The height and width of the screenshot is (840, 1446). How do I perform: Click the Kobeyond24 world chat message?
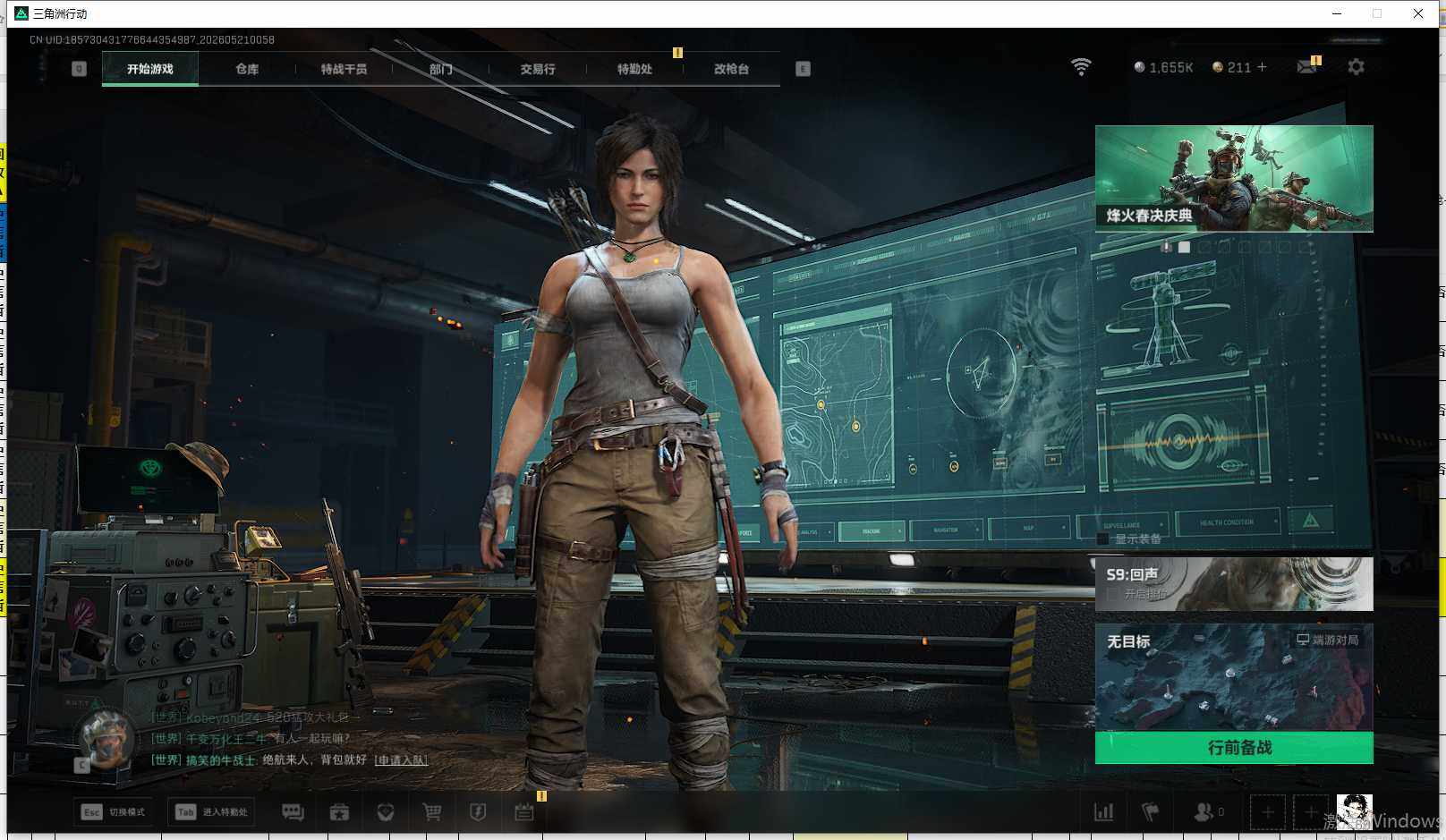pyautogui.click(x=255, y=717)
